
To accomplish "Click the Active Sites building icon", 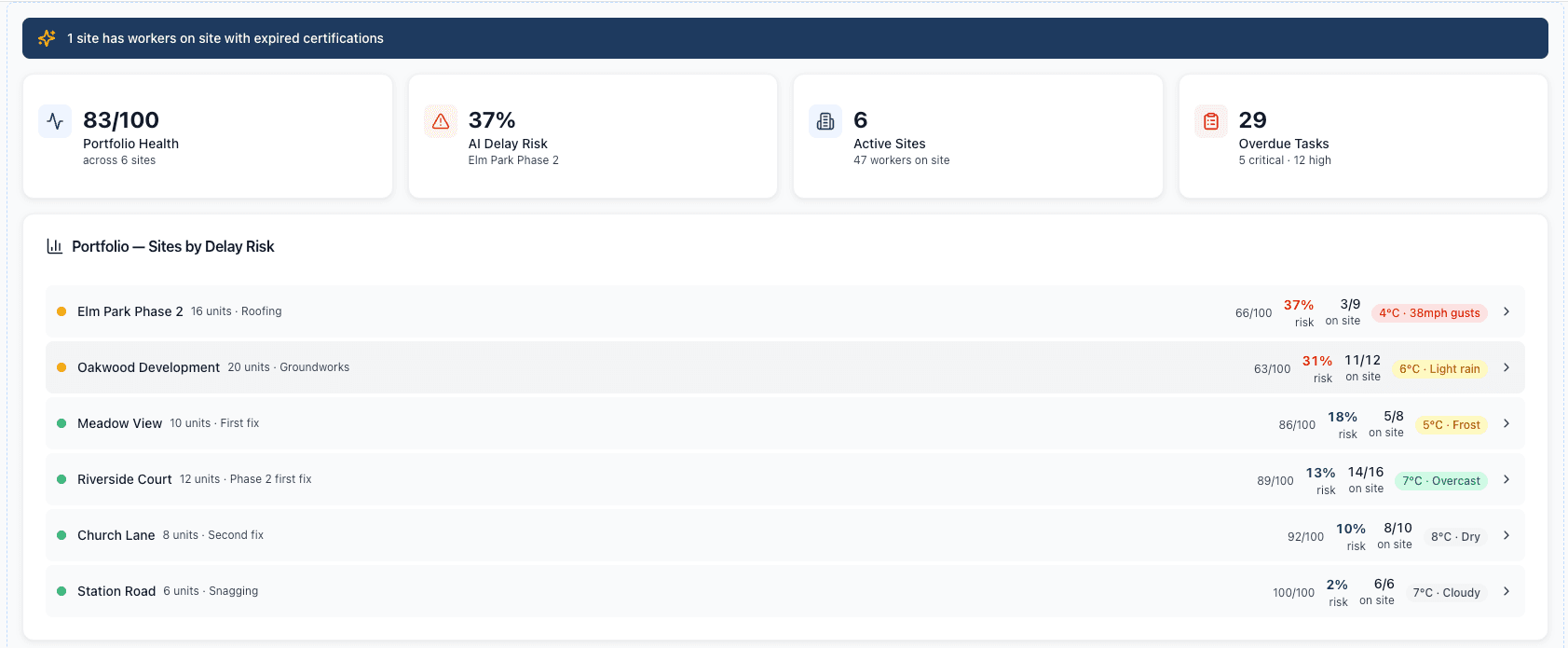I will click(x=825, y=121).
